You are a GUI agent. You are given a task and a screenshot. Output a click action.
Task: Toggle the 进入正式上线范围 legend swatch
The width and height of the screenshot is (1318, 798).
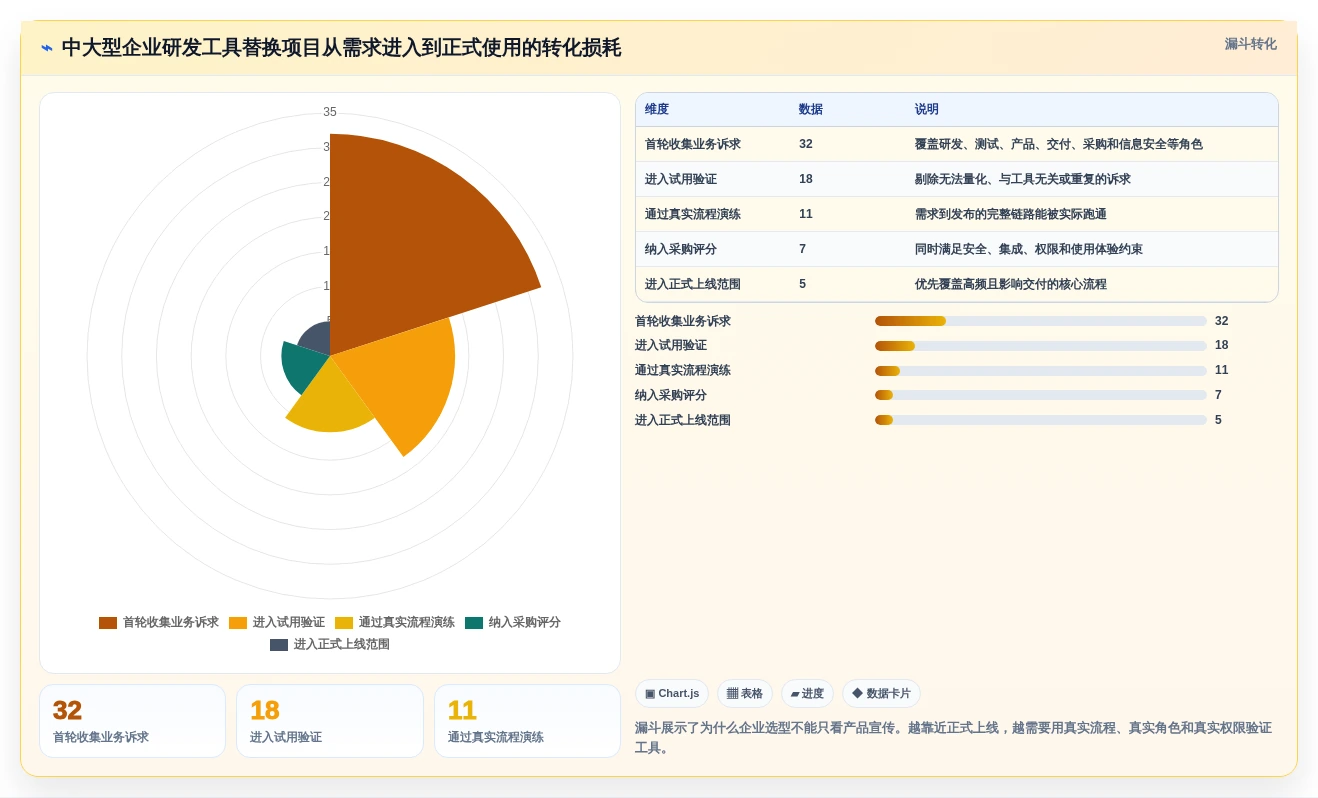[x=279, y=645]
